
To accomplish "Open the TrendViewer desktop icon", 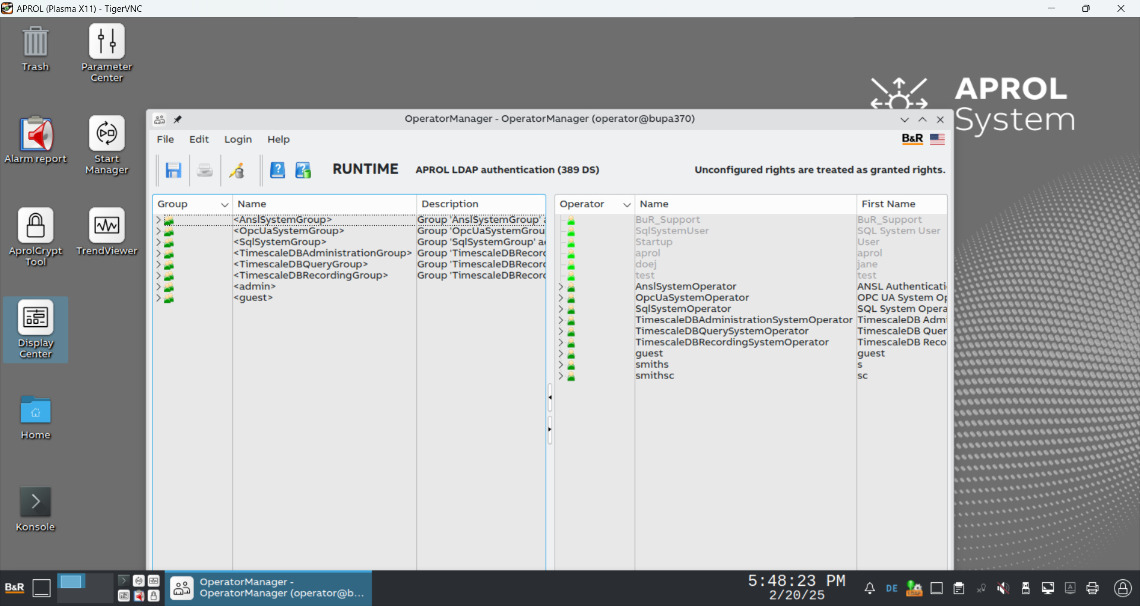I will tap(107, 226).
